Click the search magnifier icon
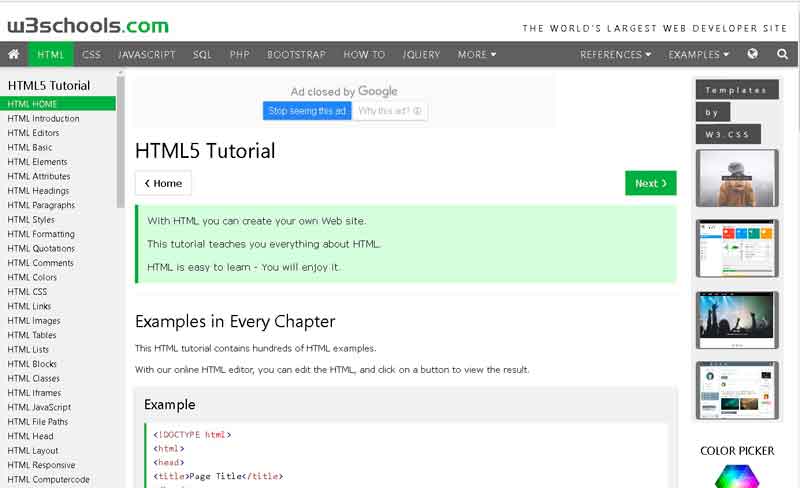 pyautogui.click(x=782, y=54)
